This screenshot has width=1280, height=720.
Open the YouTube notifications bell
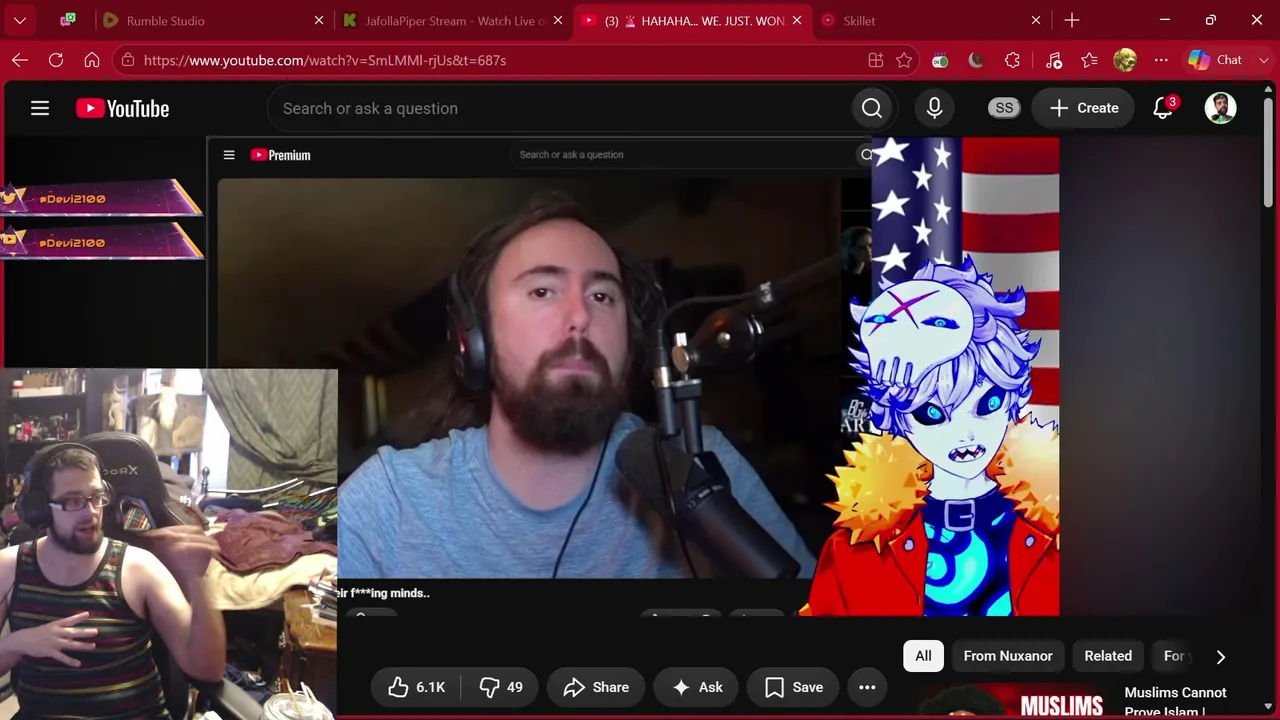click(1163, 108)
